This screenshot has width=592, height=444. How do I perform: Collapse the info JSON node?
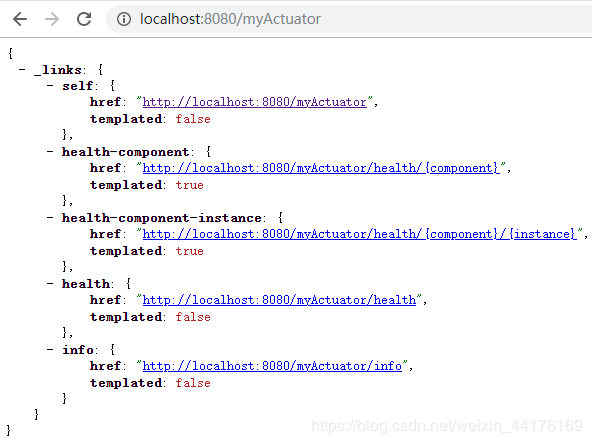pyautogui.click(x=50, y=350)
